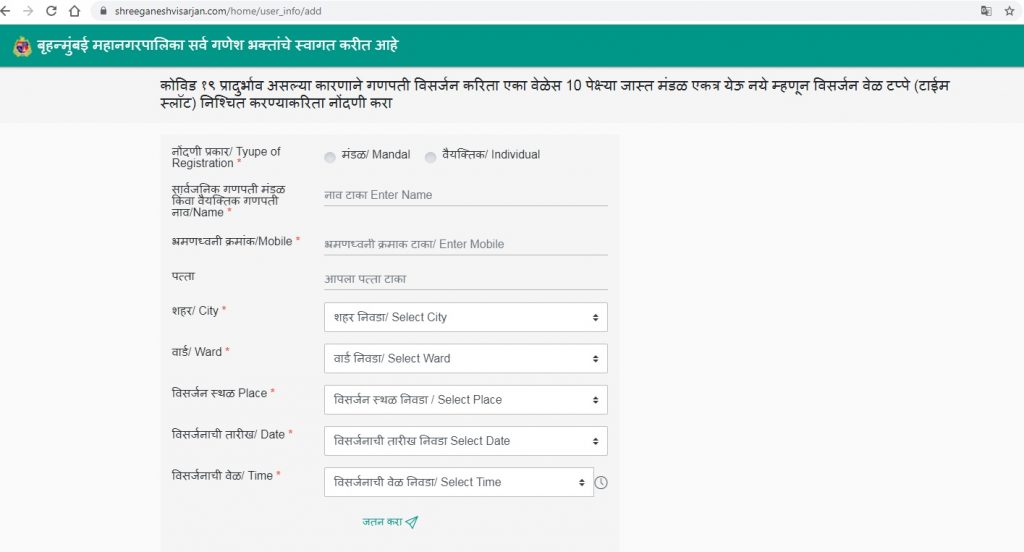Expand the Select Date dropdown
The width and height of the screenshot is (1024, 552).
[466, 440]
